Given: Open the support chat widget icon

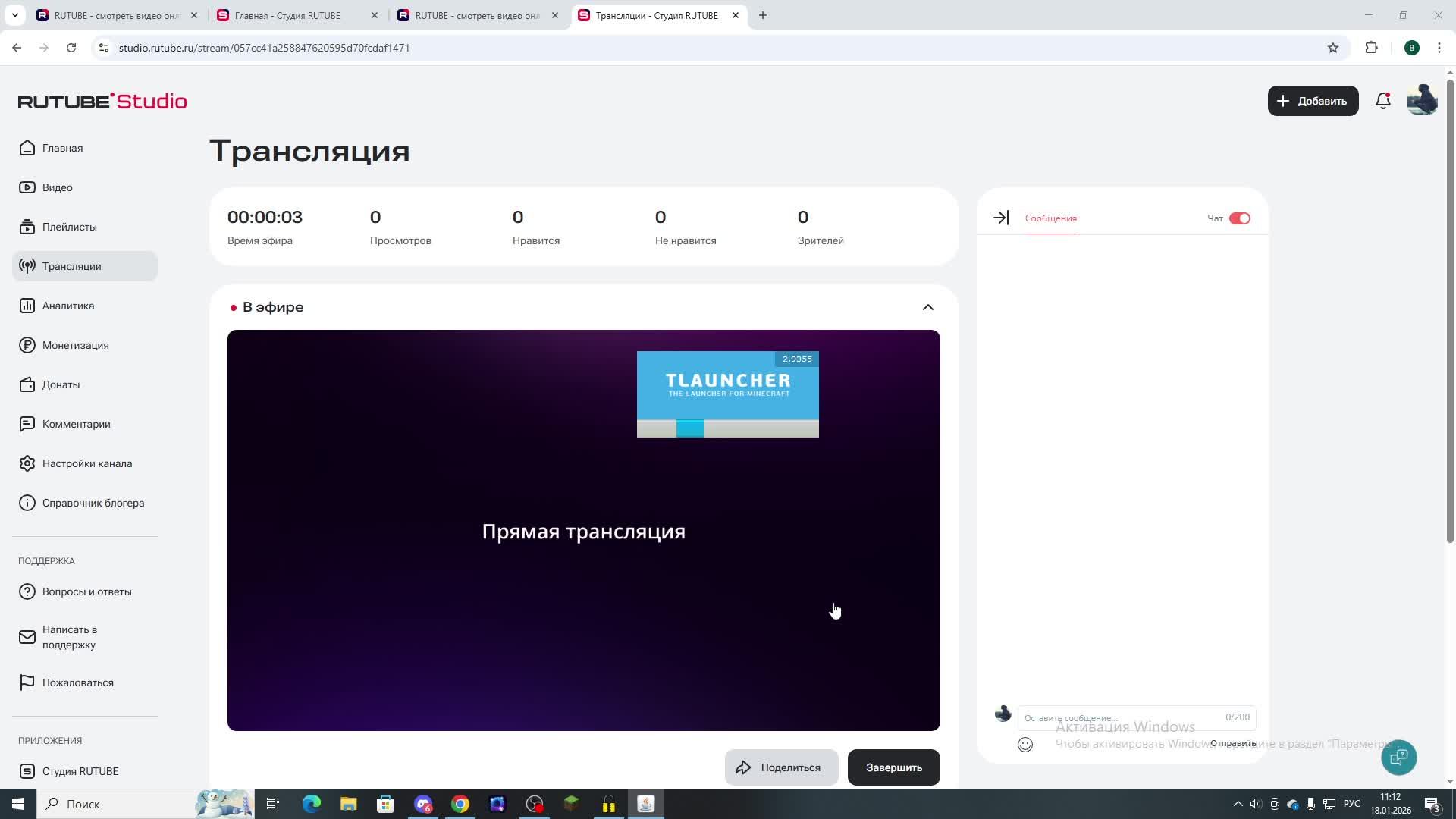Looking at the screenshot, I should 1398,757.
